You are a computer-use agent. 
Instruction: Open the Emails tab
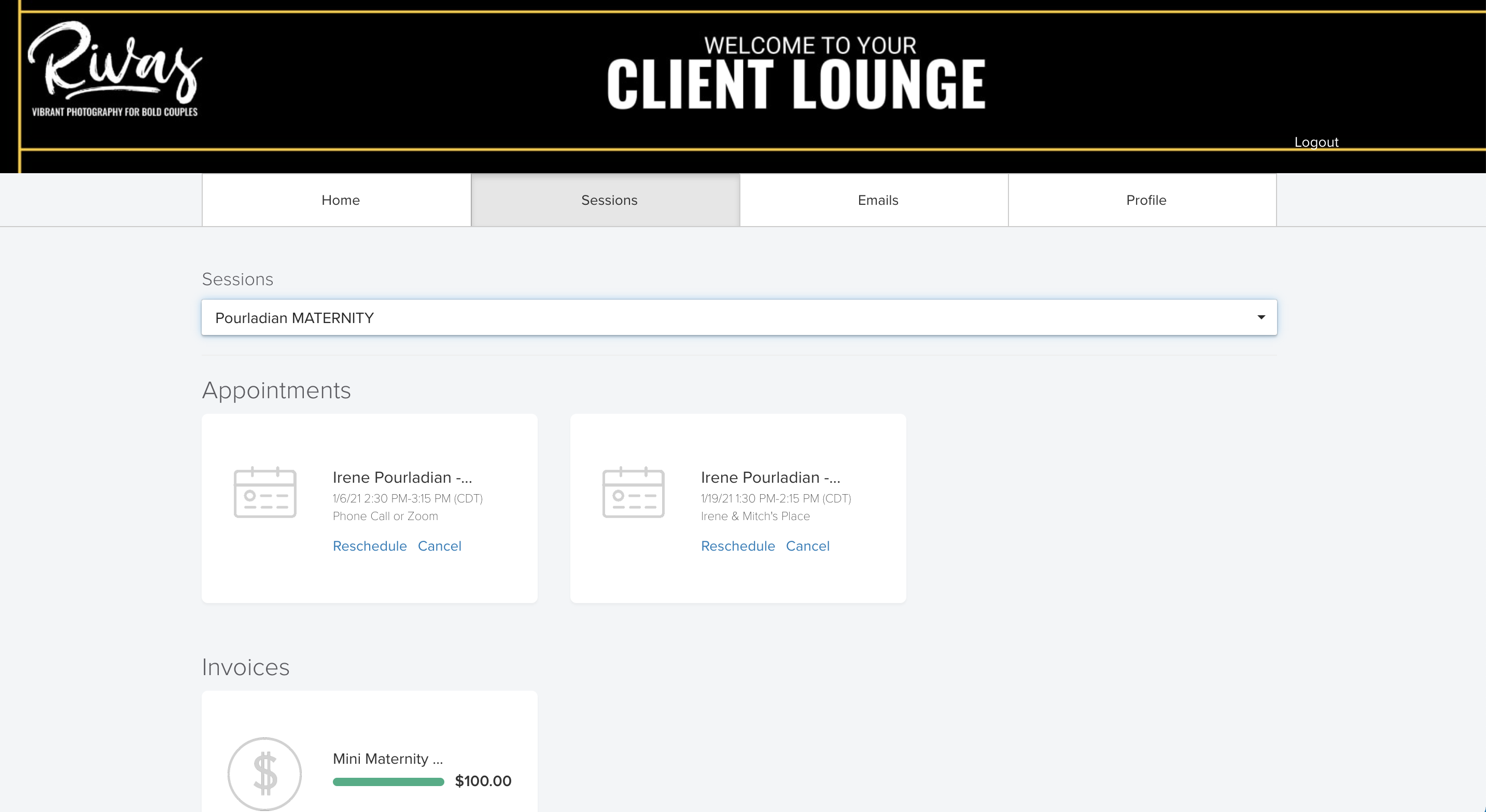(x=877, y=200)
